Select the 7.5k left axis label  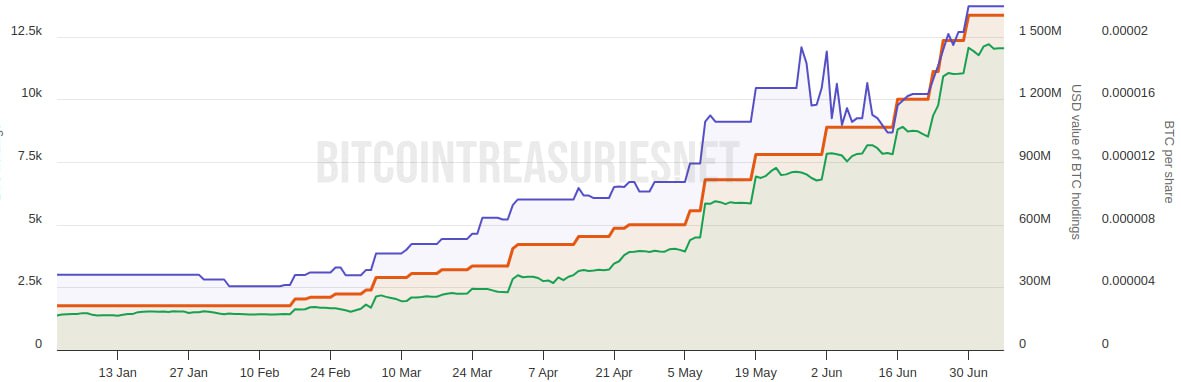pyautogui.click(x=30, y=156)
